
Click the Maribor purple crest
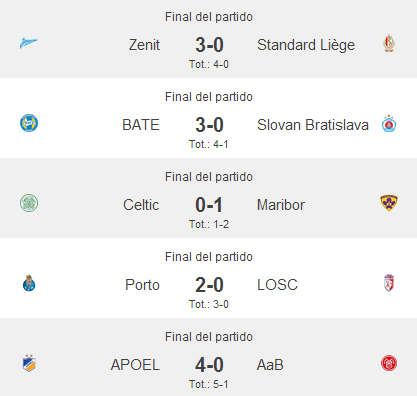coord(389,203)
